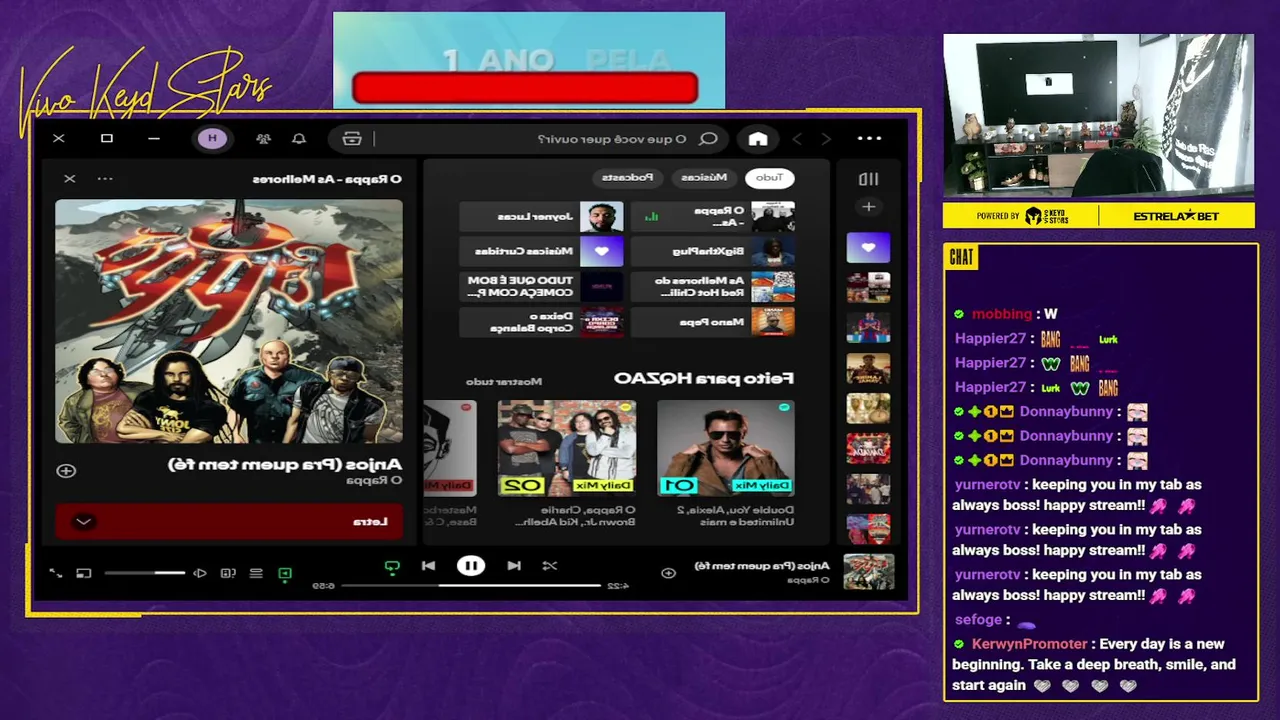Adjust the volume slider
1280x720 pixels.
click(144, 573)
